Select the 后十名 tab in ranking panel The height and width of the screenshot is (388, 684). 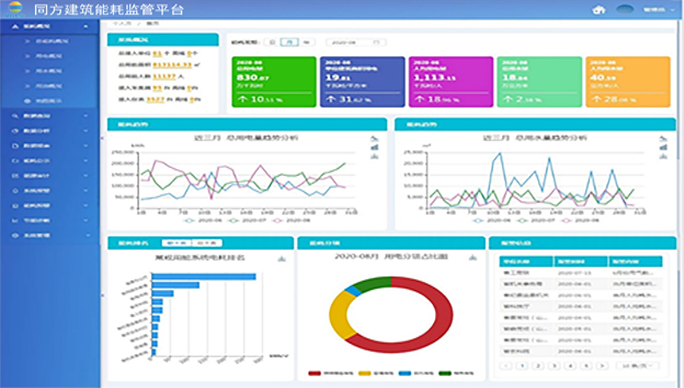coord(207,243)
